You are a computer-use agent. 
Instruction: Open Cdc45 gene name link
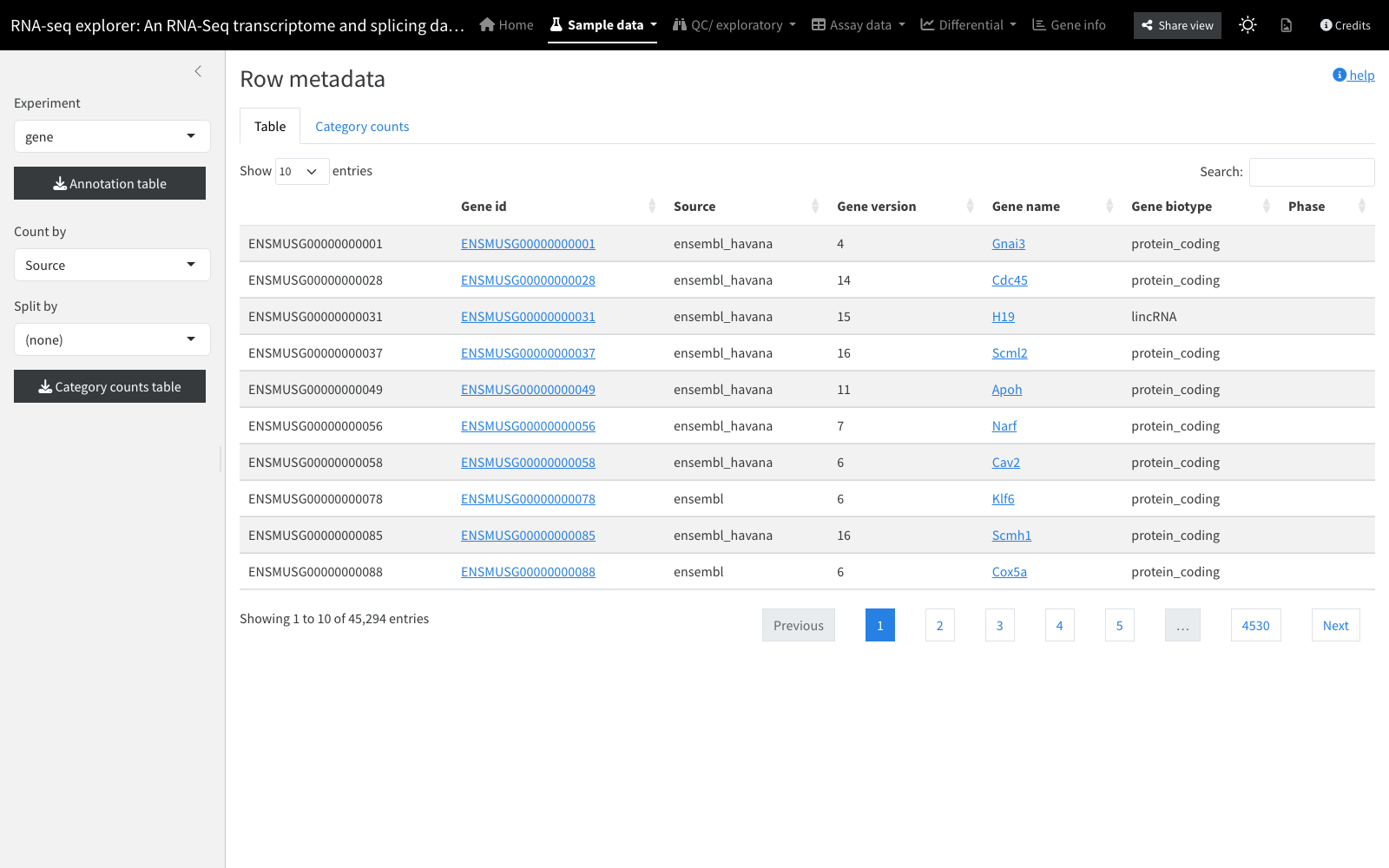(1010, 280)
